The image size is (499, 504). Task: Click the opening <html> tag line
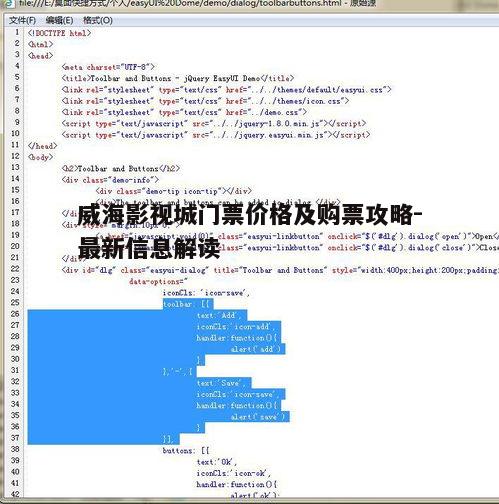pos(40,44)
